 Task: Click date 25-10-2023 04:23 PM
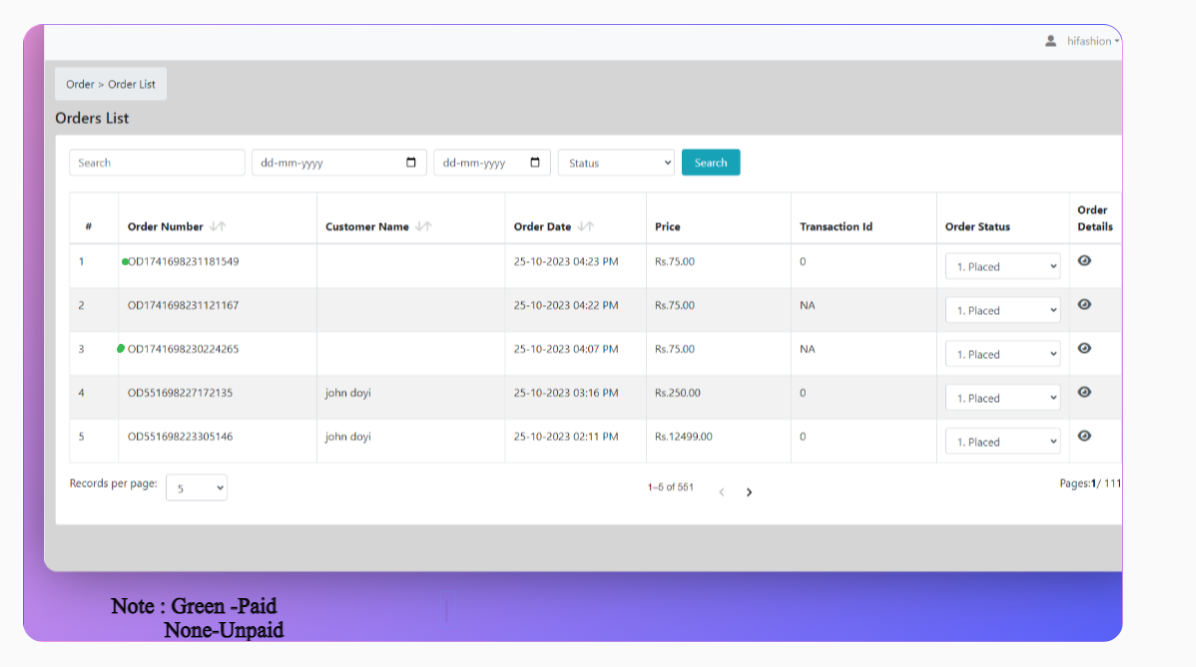pos(566,261)
